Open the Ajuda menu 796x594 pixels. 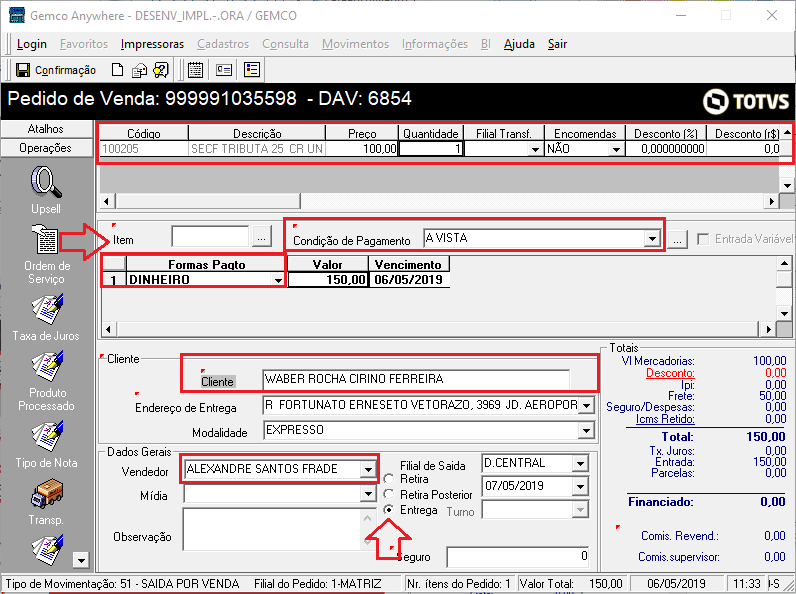[519, 44]
